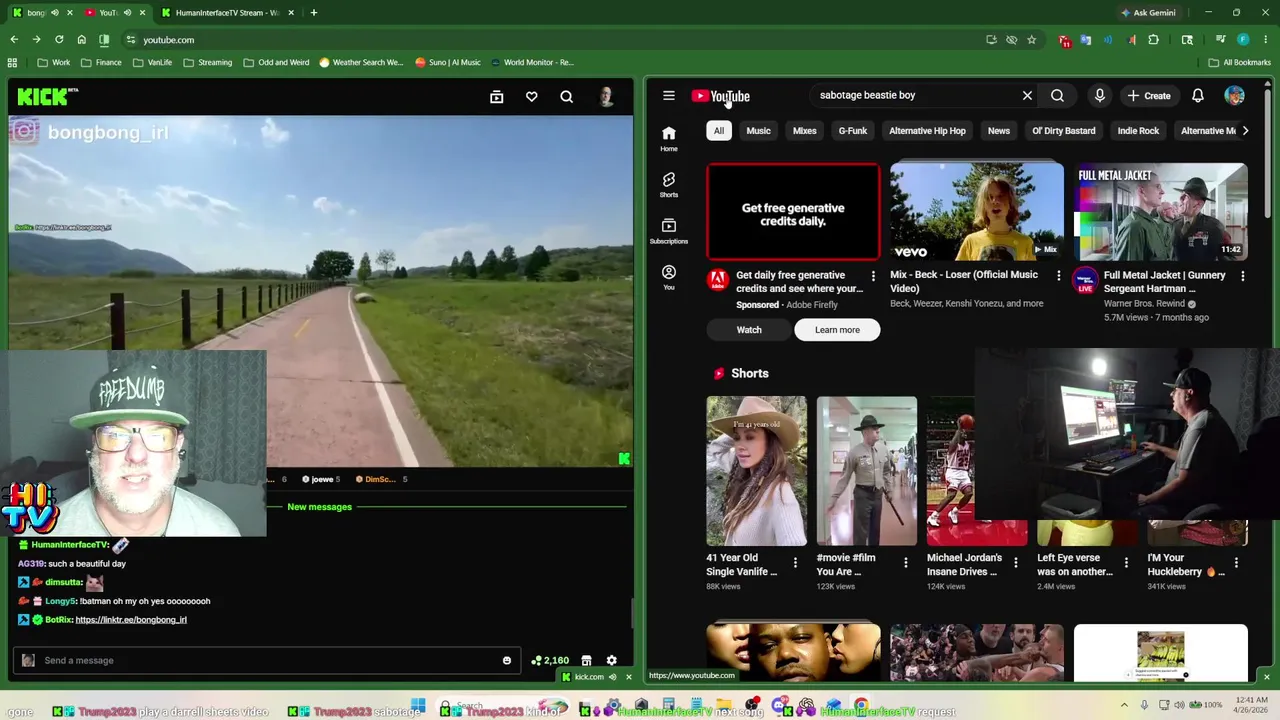This screenshot has width=1280, height=720.
Task: Open Chrome three-dot menu
Action: point(1265,40)
